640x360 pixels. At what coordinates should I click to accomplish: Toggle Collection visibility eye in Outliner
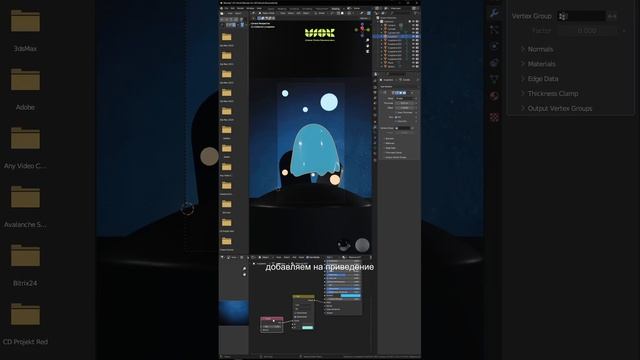click(413, 21)
